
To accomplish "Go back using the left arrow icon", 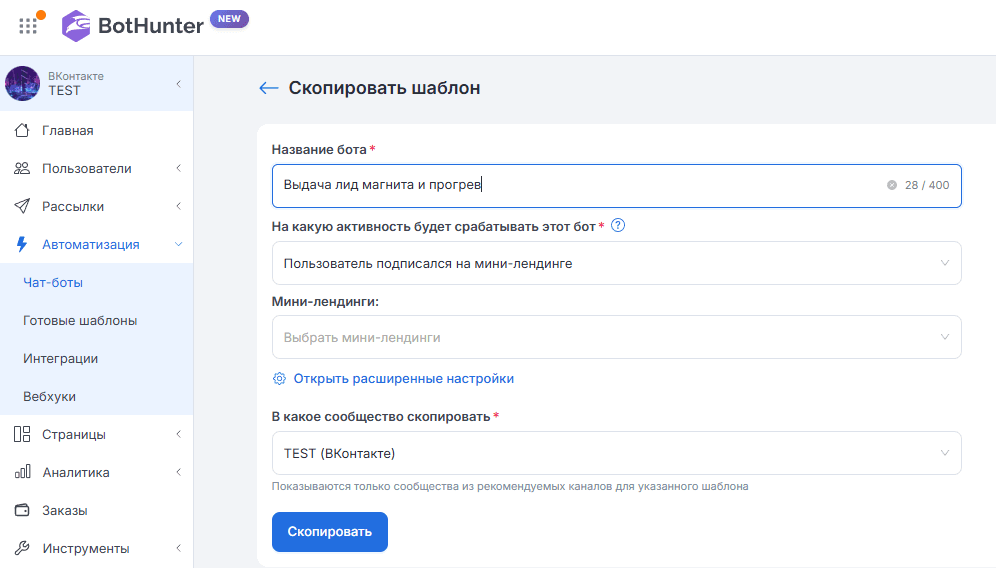I will click(269, 88).
